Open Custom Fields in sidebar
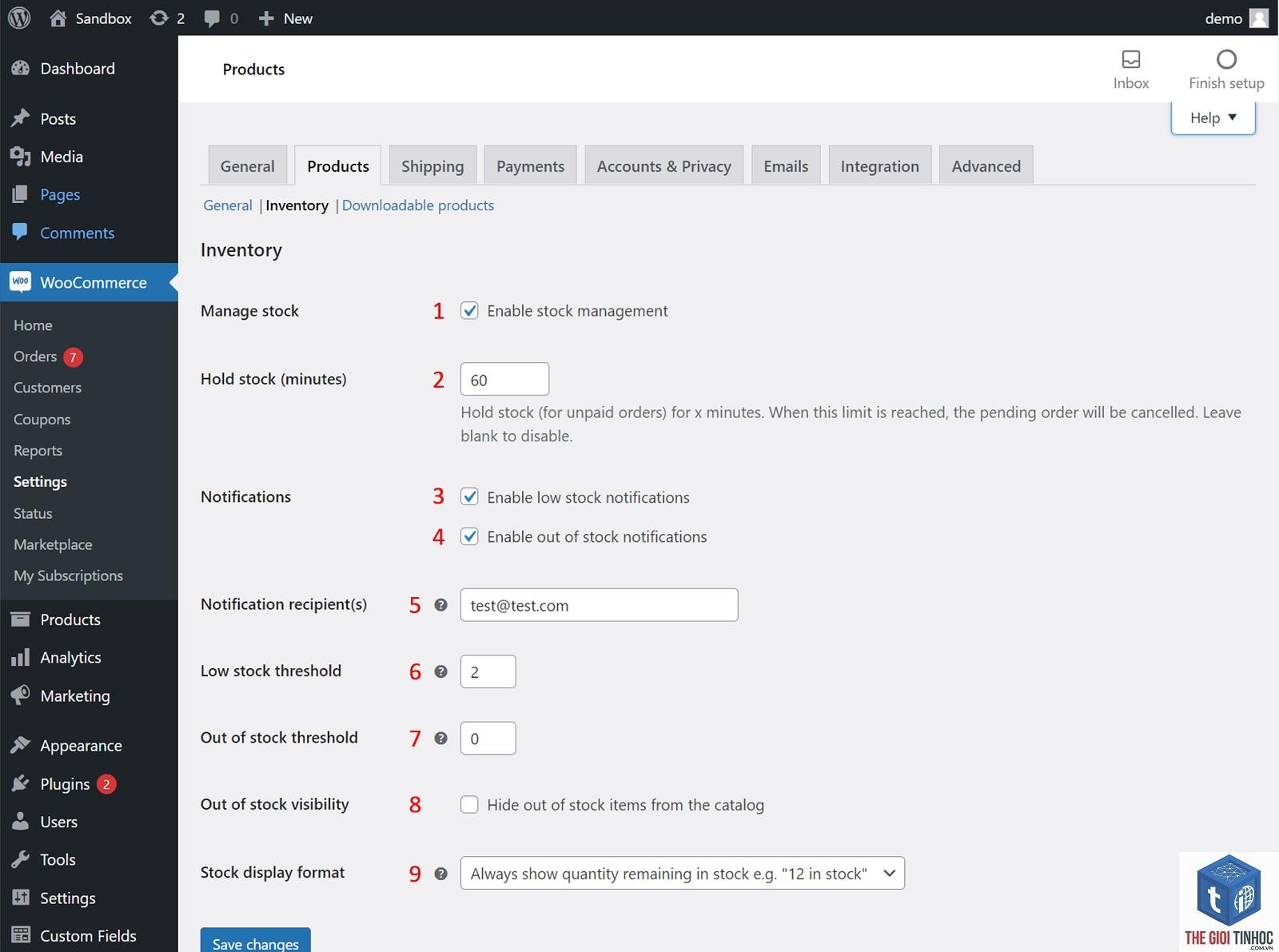1279x952 pixels. pyautogui.click(x=89, y=936)
